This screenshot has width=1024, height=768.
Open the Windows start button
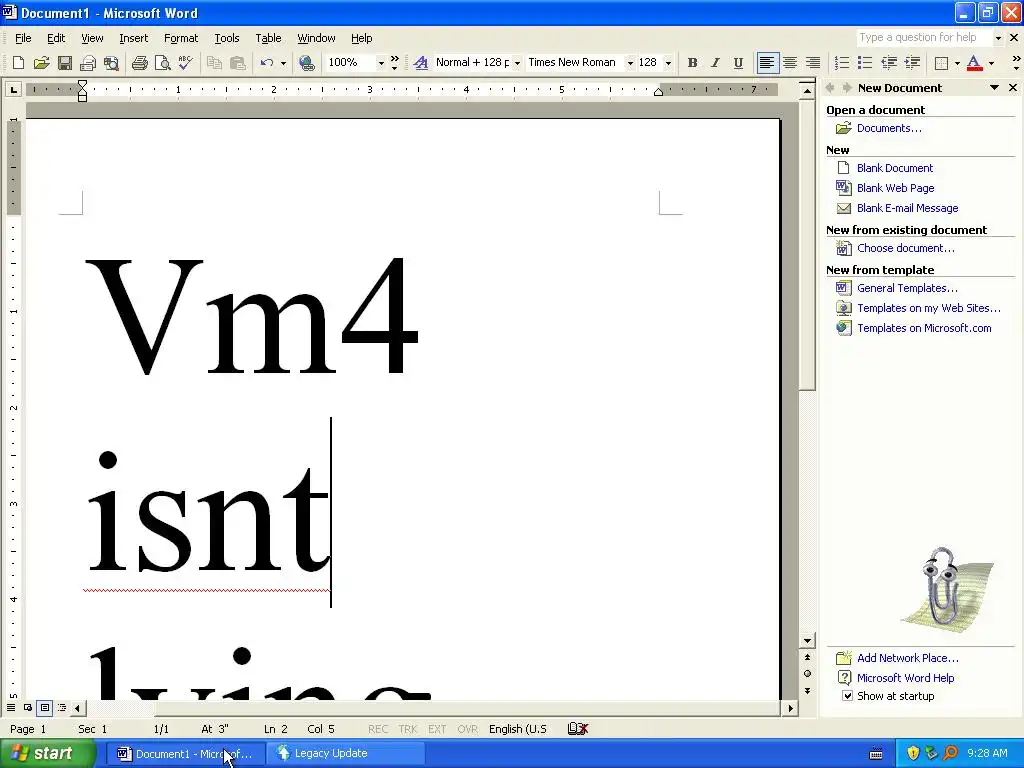[x=46, y=753]
